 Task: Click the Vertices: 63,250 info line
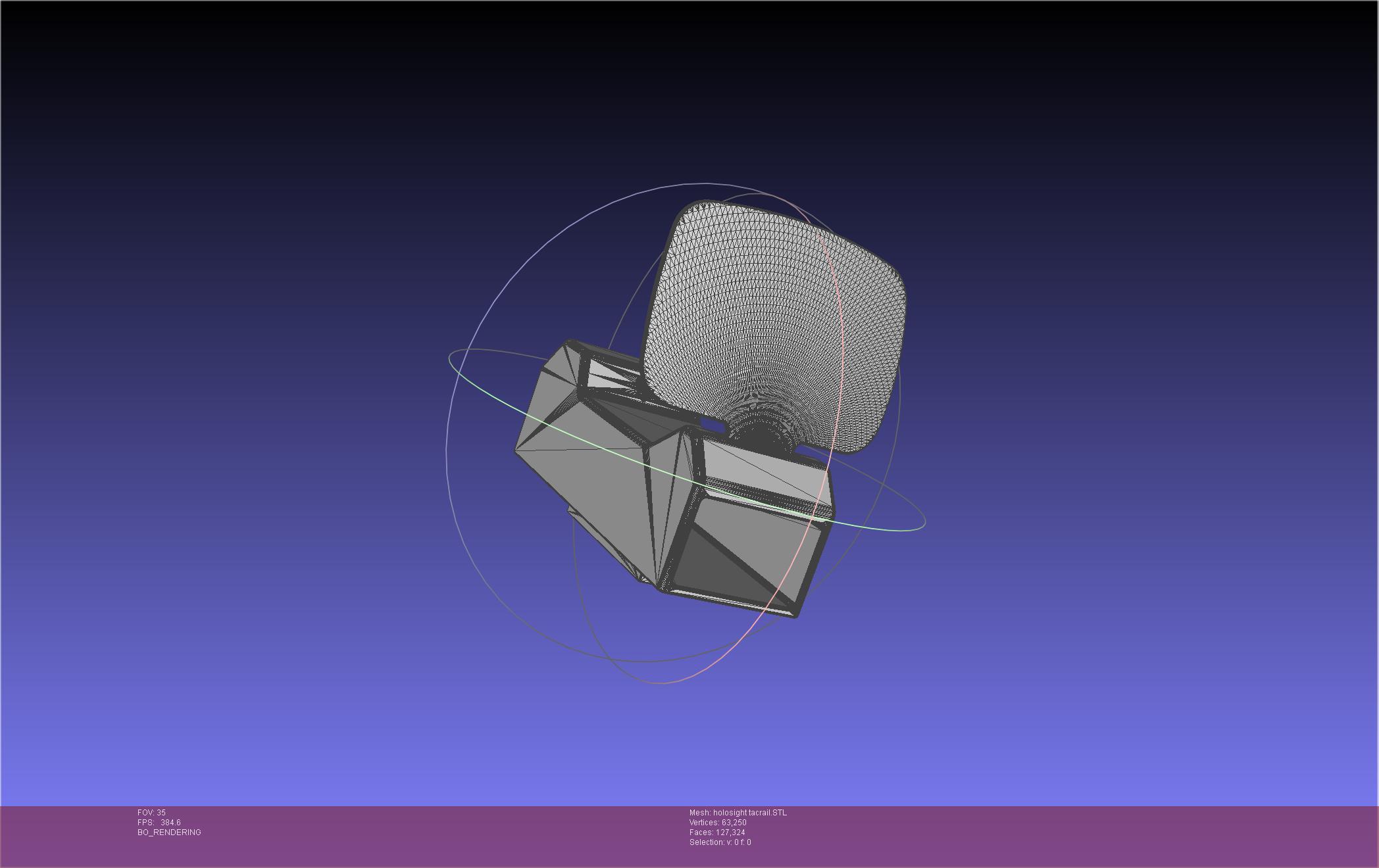[718, 823]
